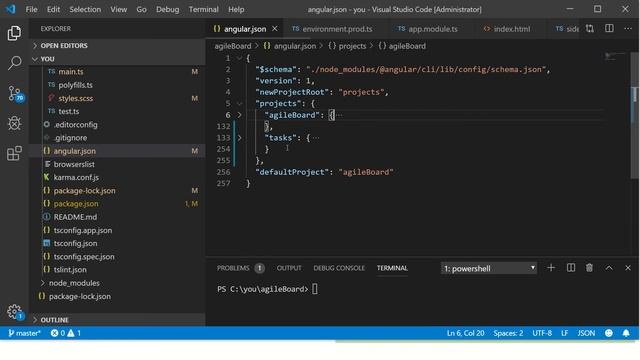Open the Help menu
The image size is (640, 360).
[236, 9]
